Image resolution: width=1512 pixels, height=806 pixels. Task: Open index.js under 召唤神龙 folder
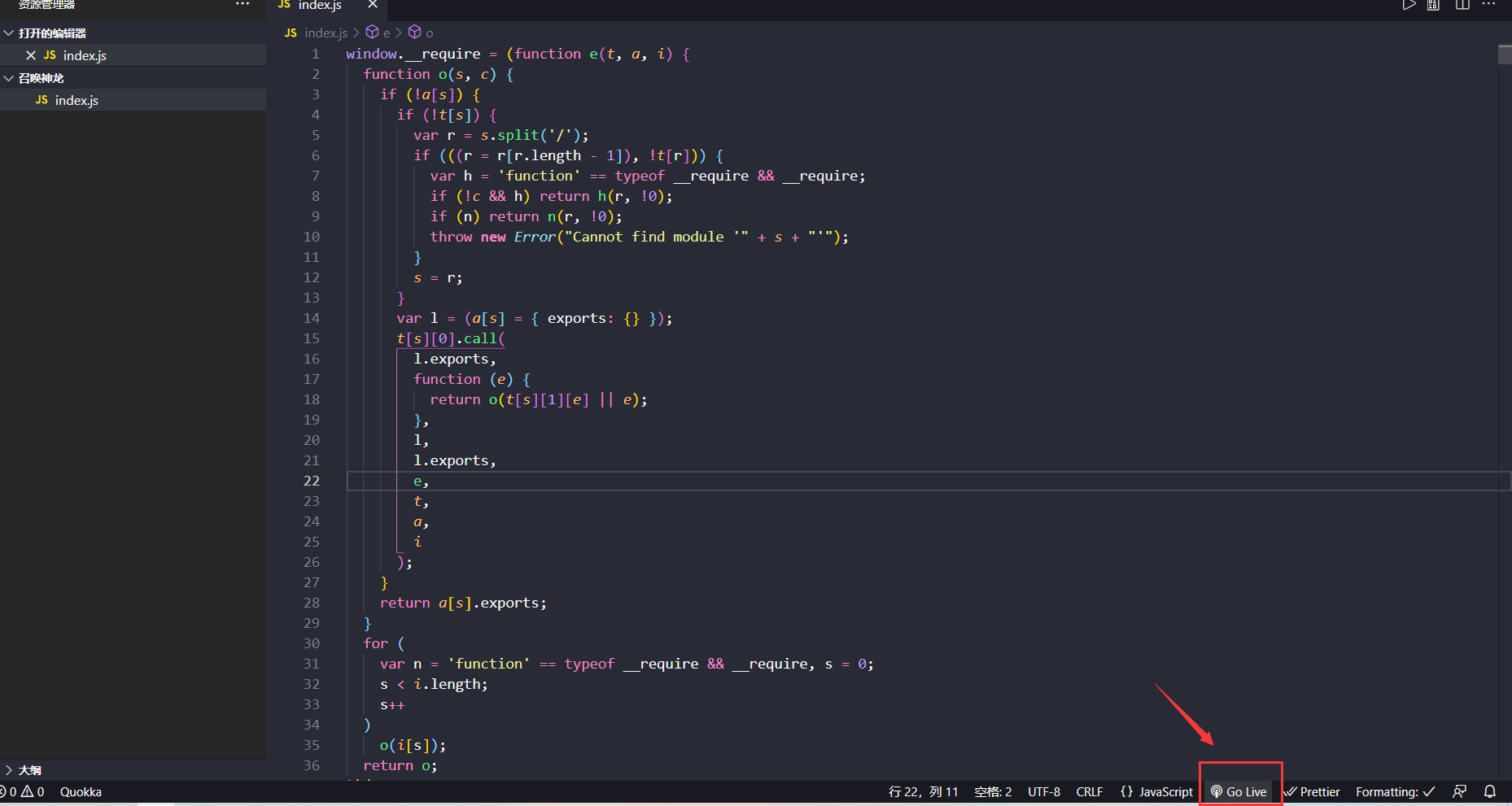pyautogui.click(x=133, y=100)
